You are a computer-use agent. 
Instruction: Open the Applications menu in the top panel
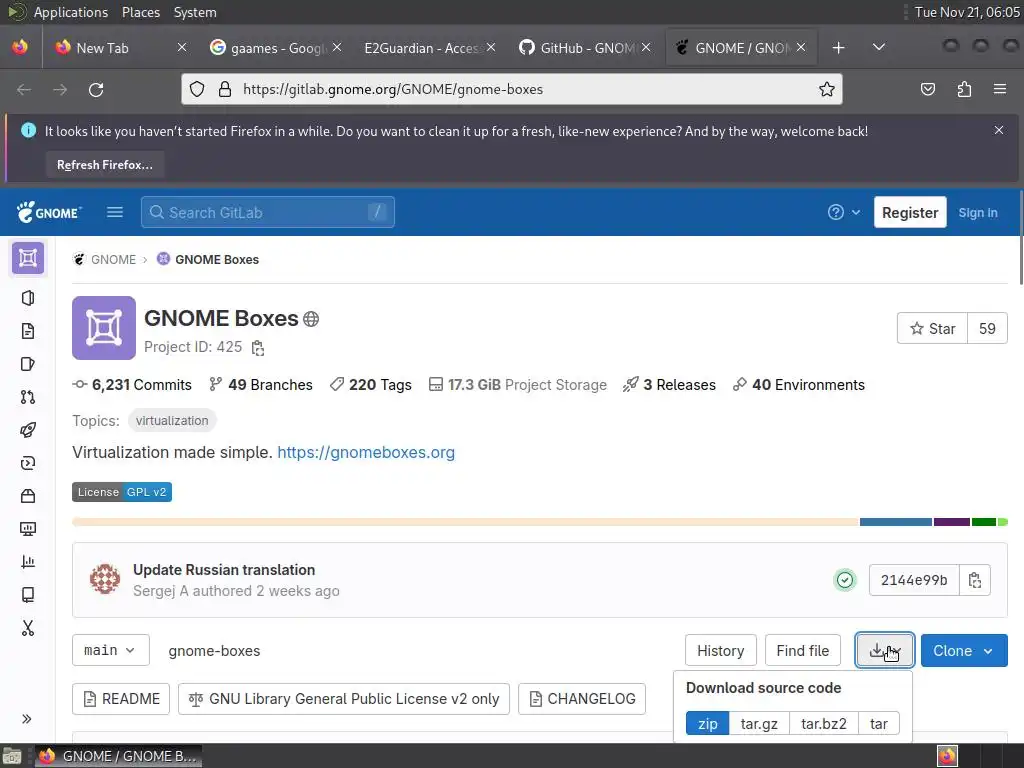click(71, 12)
